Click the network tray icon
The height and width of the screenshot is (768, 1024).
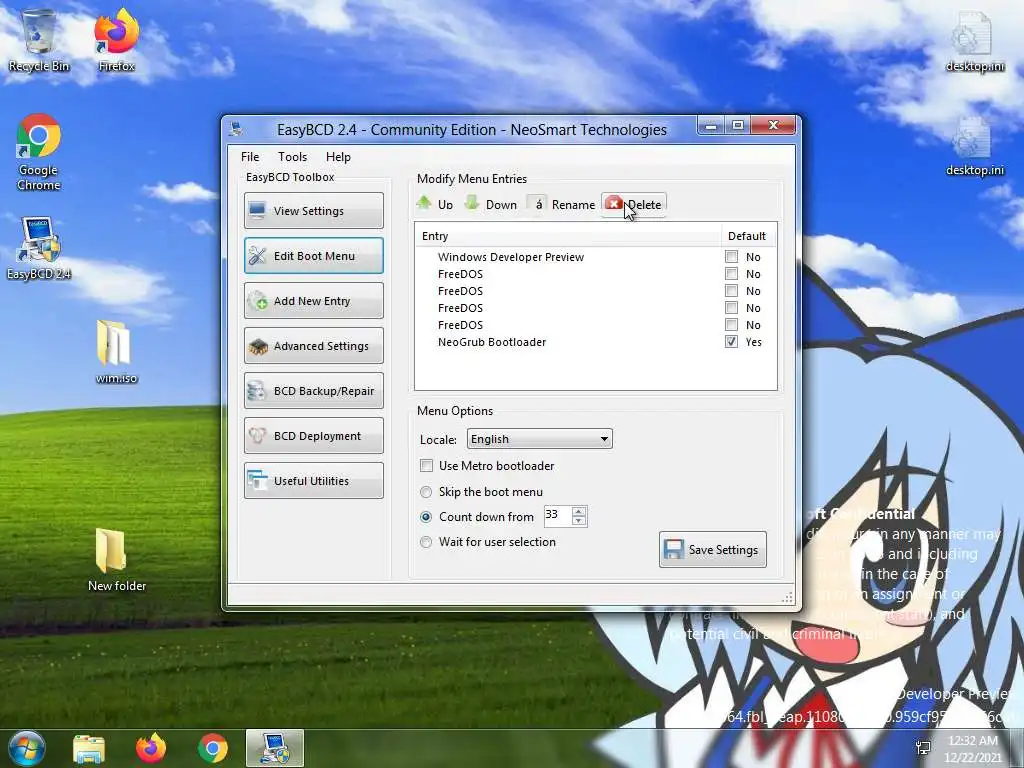click(x=923, y=748)
